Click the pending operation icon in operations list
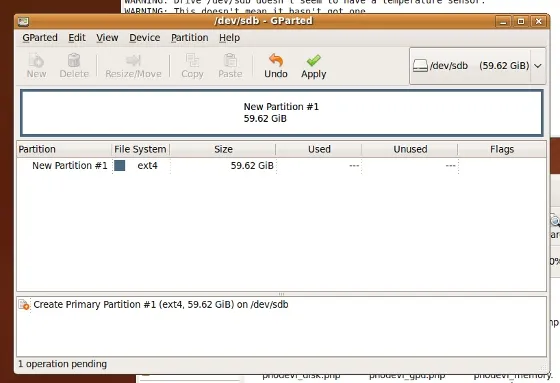This screenshot has height=383, width=560. [24, 305]
